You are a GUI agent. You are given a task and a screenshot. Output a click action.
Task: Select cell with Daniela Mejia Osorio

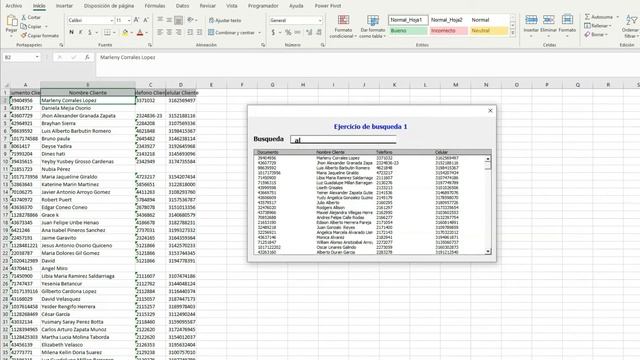88,108
